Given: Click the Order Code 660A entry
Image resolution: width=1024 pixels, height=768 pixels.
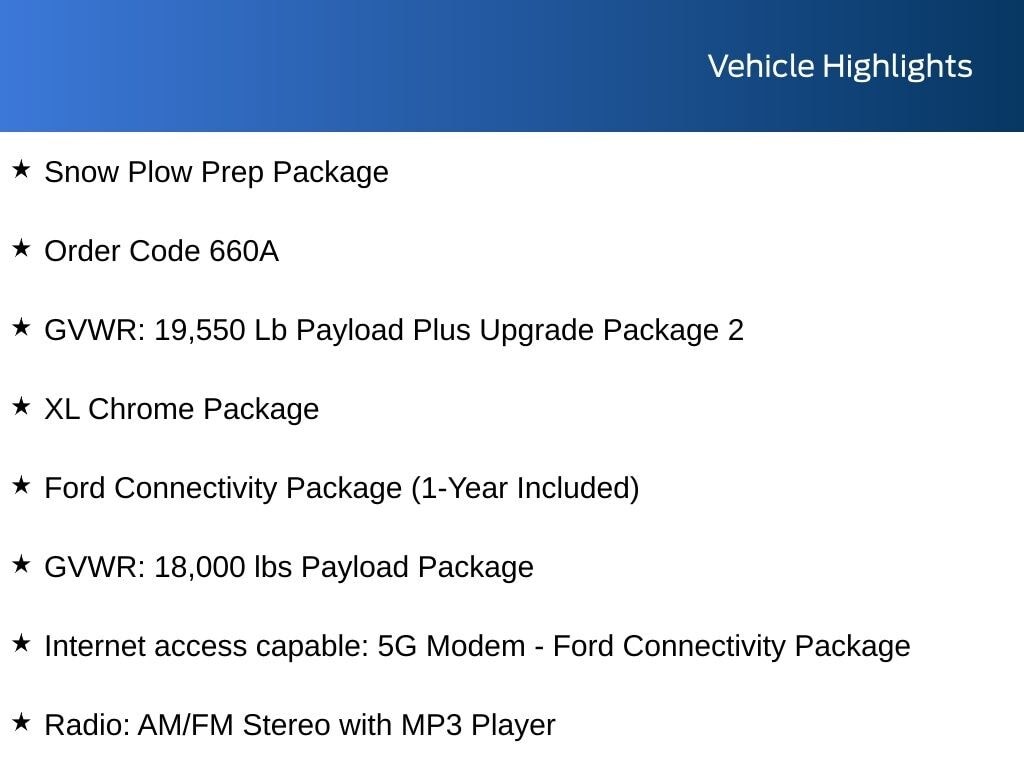Looking at the screenshot, I should [x=161, y=251].
